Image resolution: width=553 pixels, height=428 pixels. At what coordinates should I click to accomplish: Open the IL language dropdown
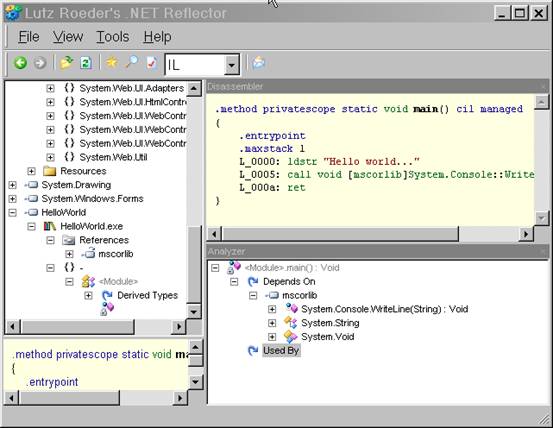231,65
